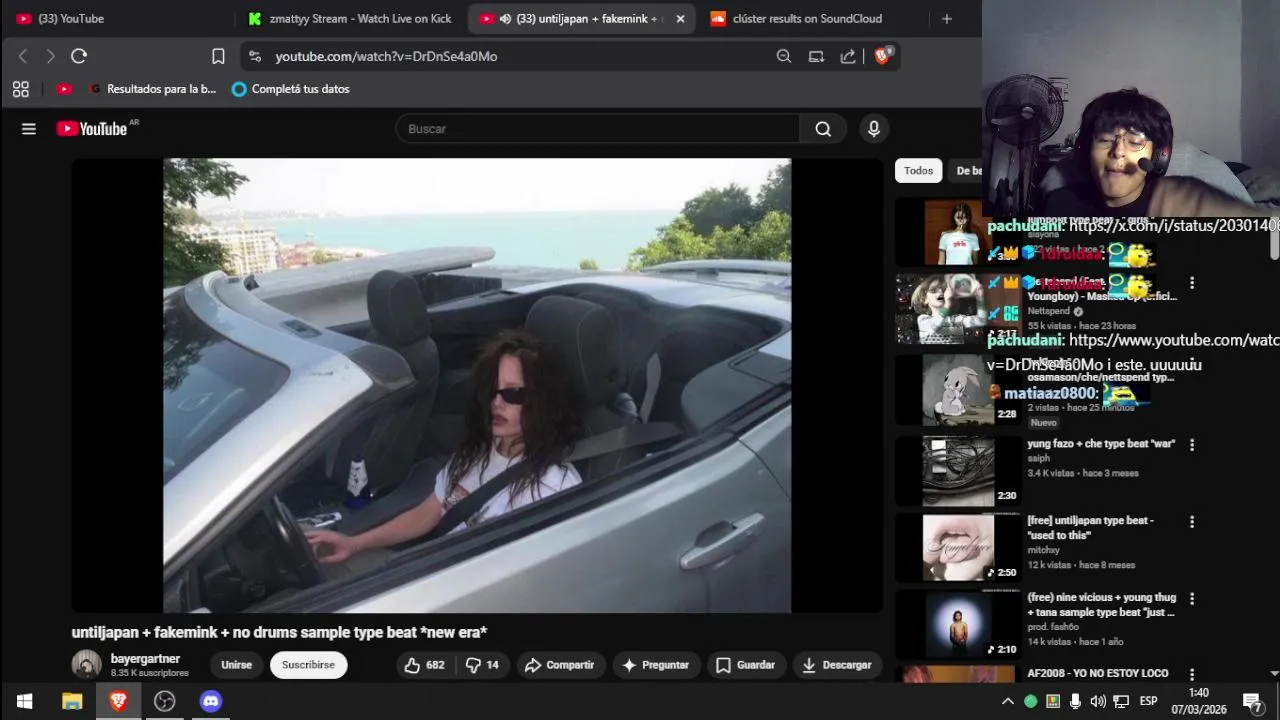1280x720 pixels.
Task: Open the YouTube bookmark icon shortcut
Action: tap(64, 89)
